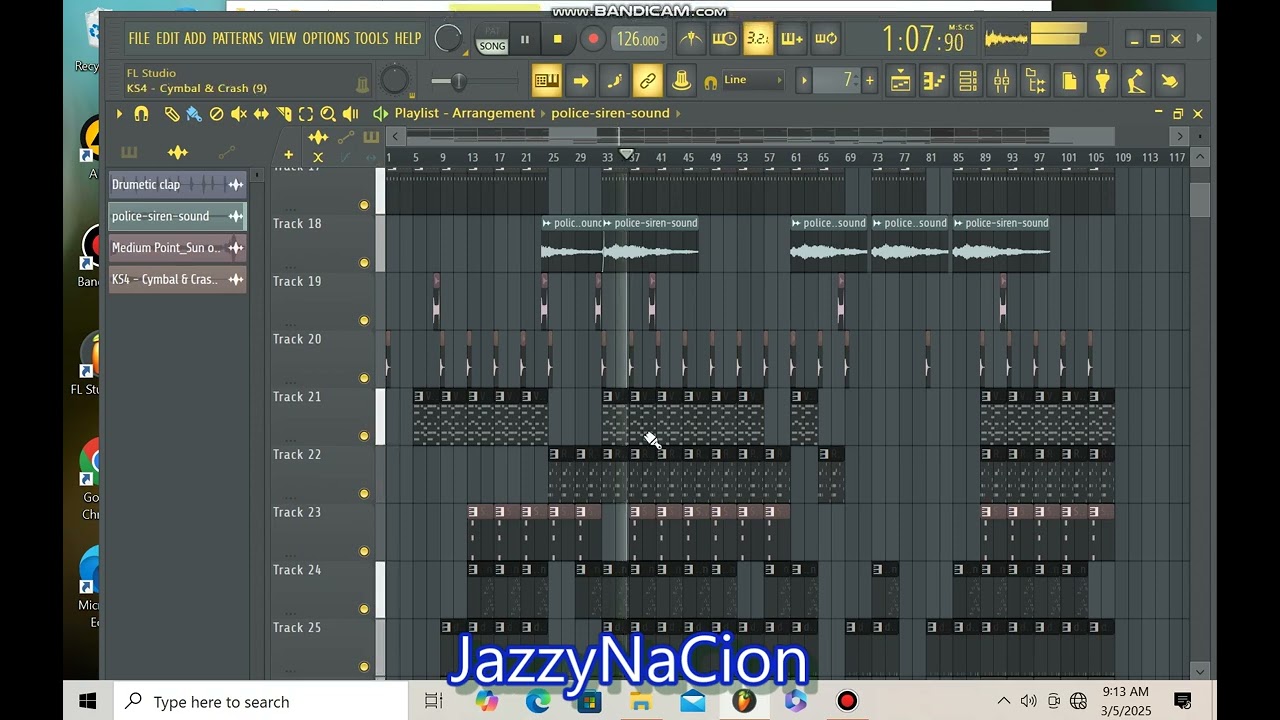
Task: Open the PATTERNS menu
Action: [238, 39]
